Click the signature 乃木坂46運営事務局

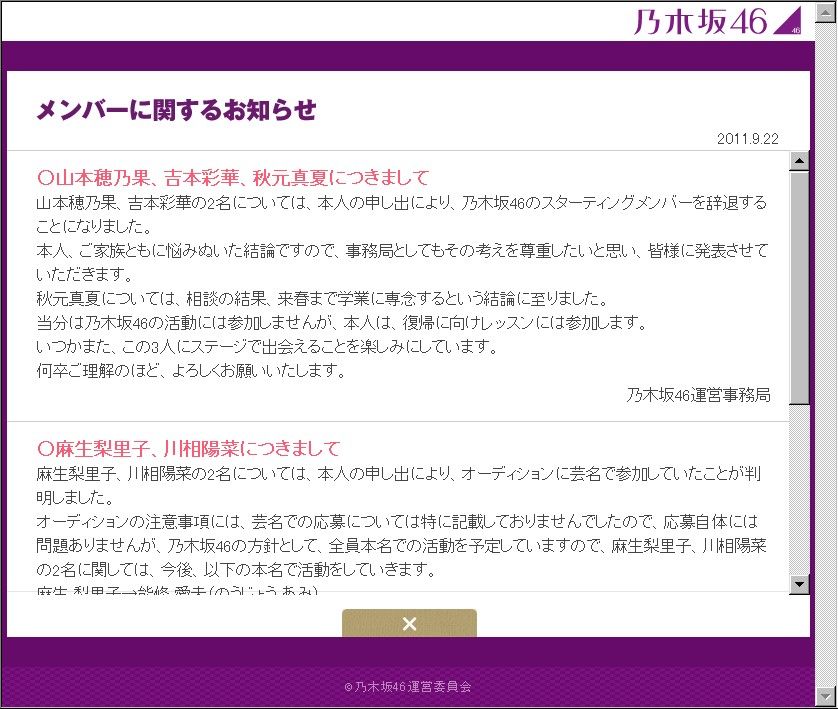pyautogui.click(x=699, y=395)
